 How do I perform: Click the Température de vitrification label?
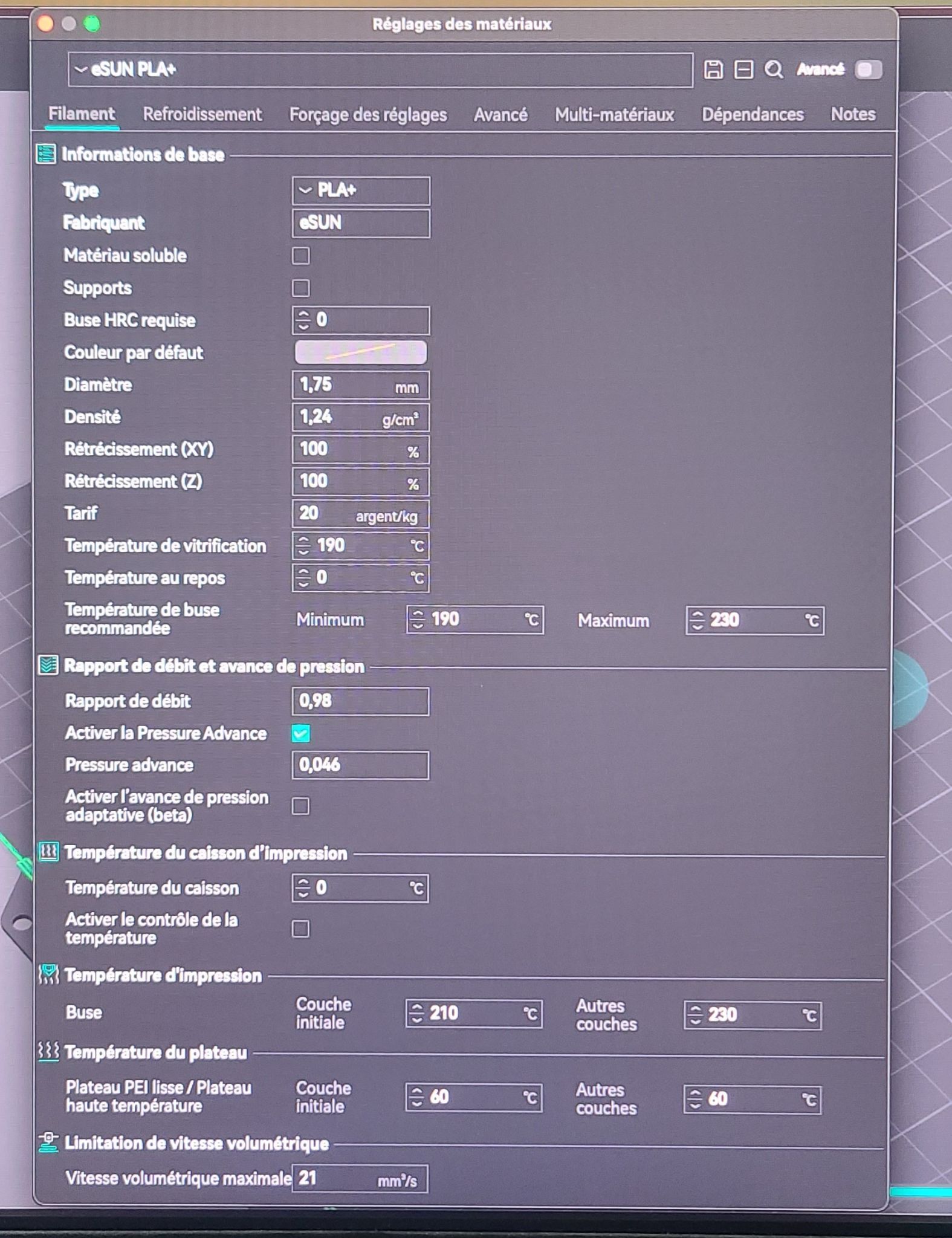point(165,546)
